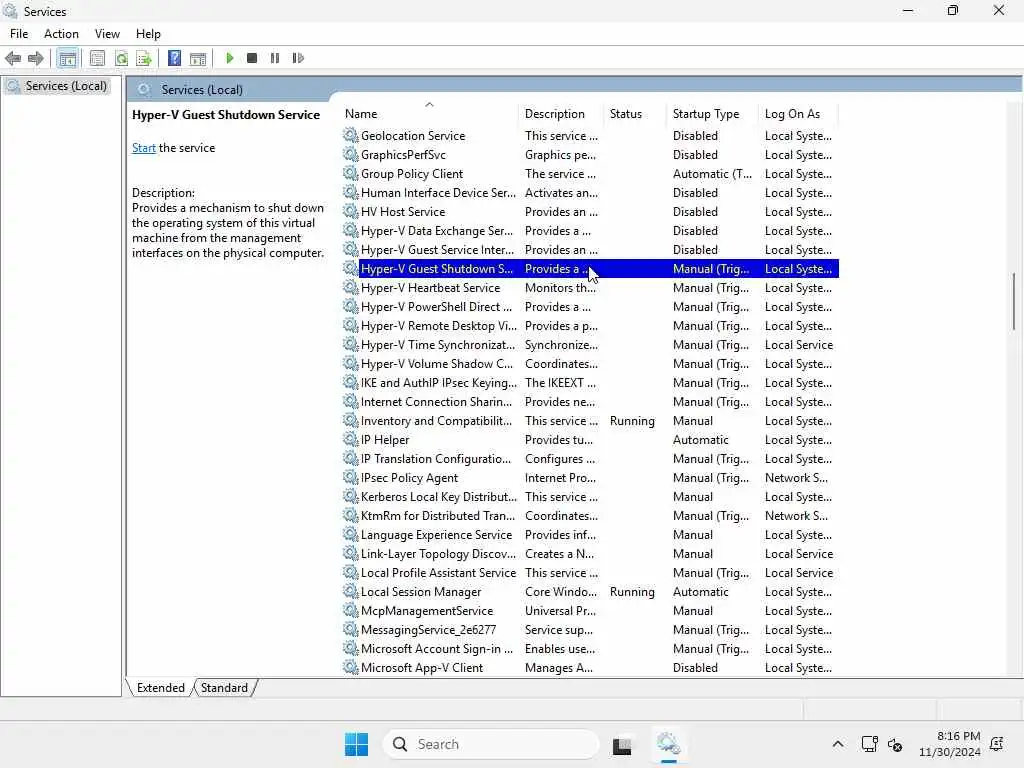
Task: Open the Properties toolbar icon
Action: [97, 58]
